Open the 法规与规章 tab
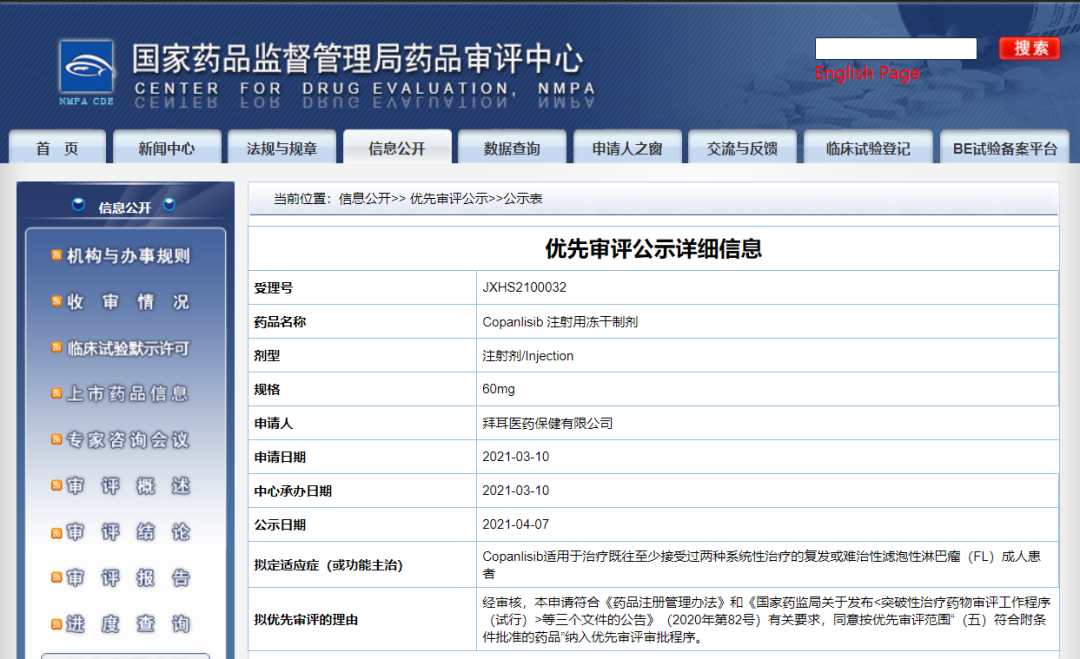1080x659 pixels. [282, 147]
